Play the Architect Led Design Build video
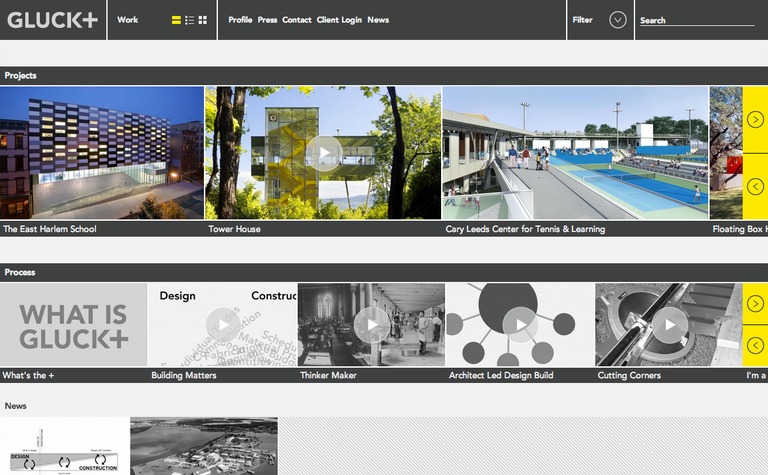The image size is (768, 475). [519, 325]
